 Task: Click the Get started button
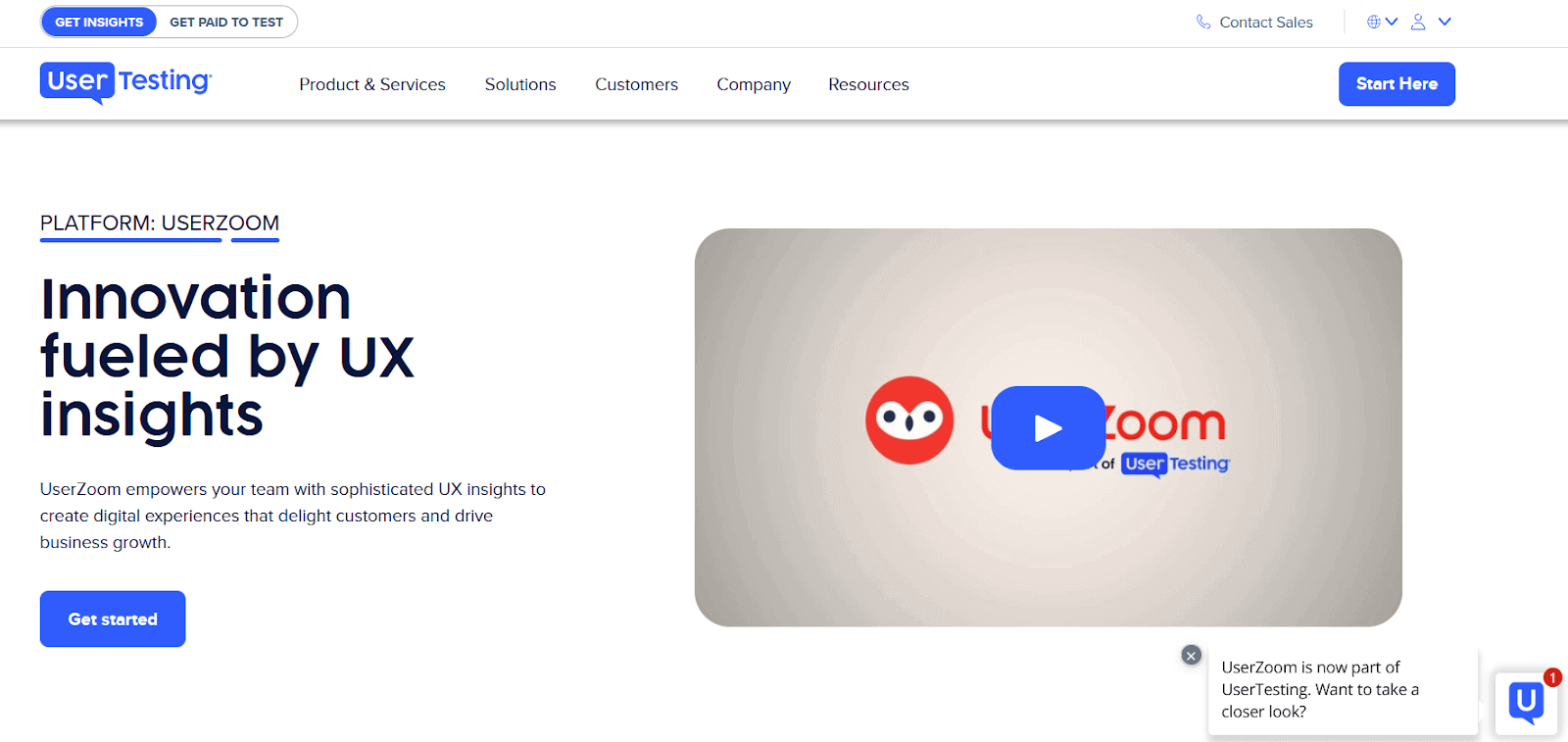pos(113,618)
